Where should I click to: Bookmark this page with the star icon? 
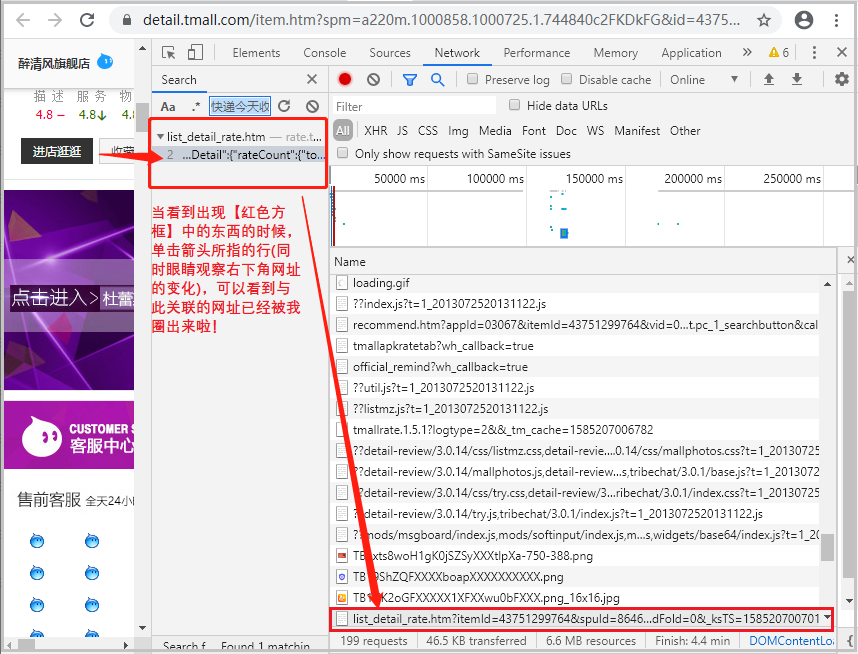pyautogui.click(x=764, y=21)
